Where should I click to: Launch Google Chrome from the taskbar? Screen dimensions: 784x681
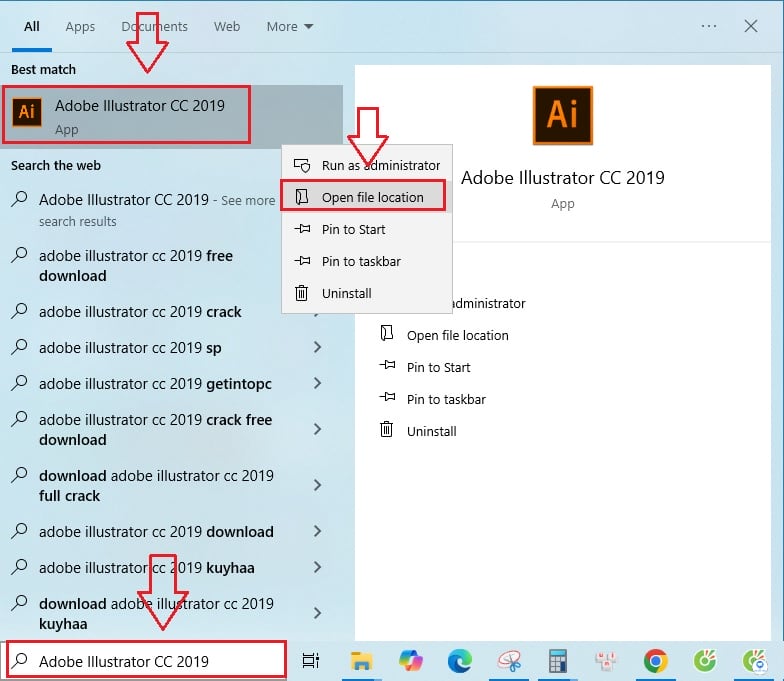coord(656,661)
